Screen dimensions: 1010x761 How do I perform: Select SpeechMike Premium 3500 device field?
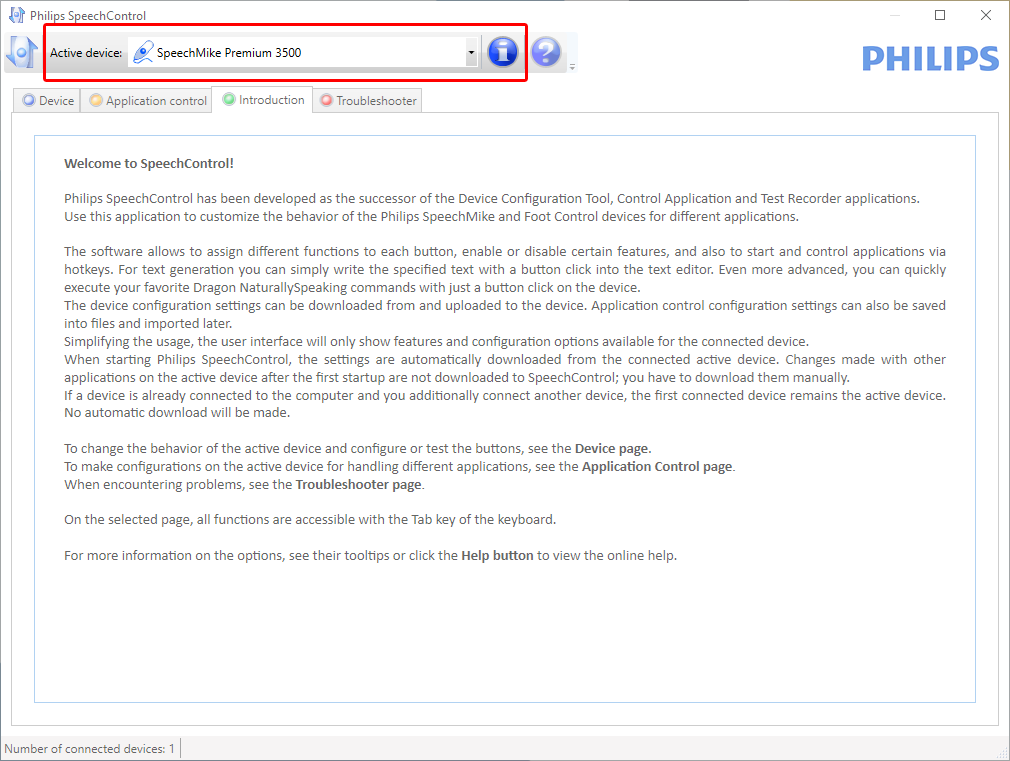pos(303,53)
